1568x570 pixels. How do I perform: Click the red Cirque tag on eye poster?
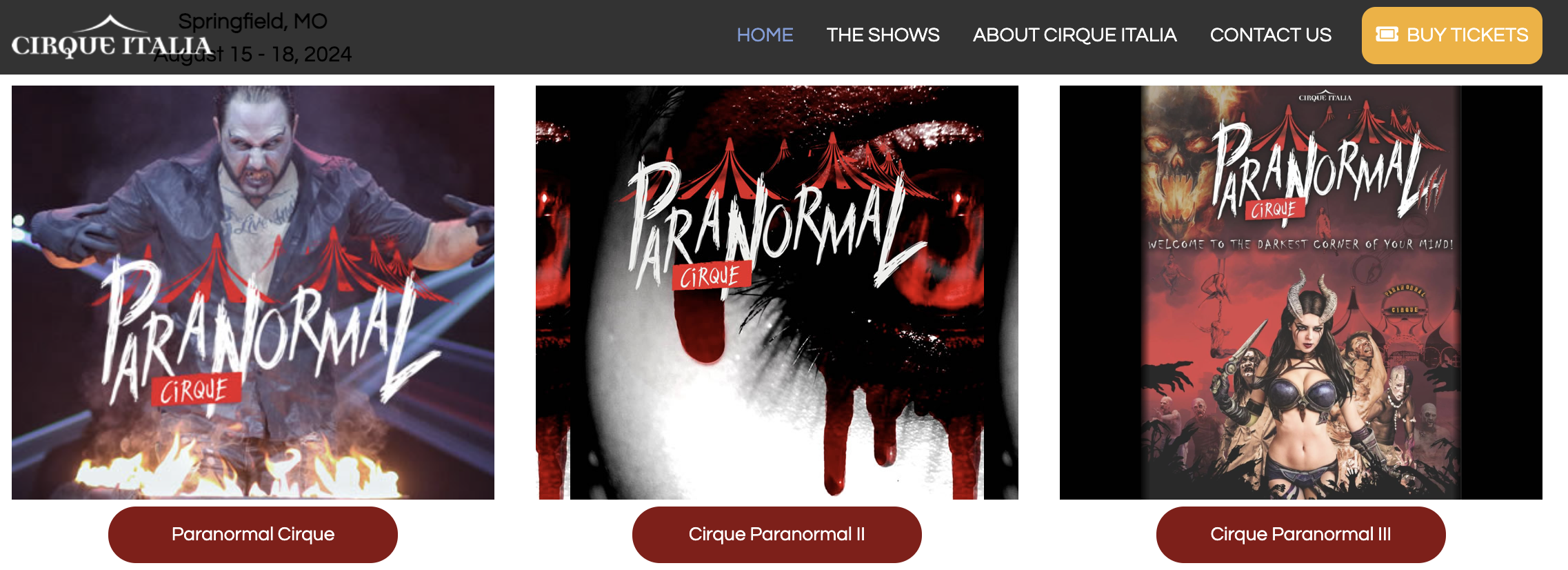click(x=712, y=276)
